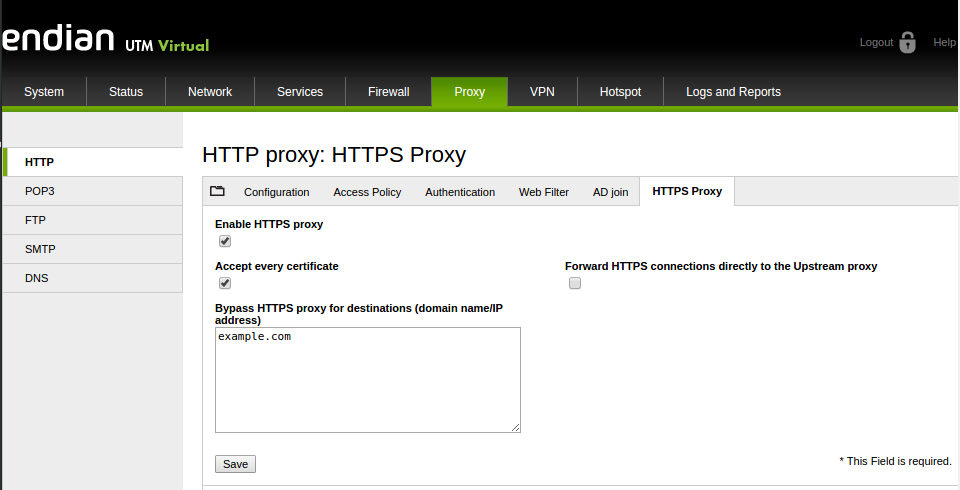Open Logs and Reports menu
Screen dimensions: 960x490
(x=733, y=92)
